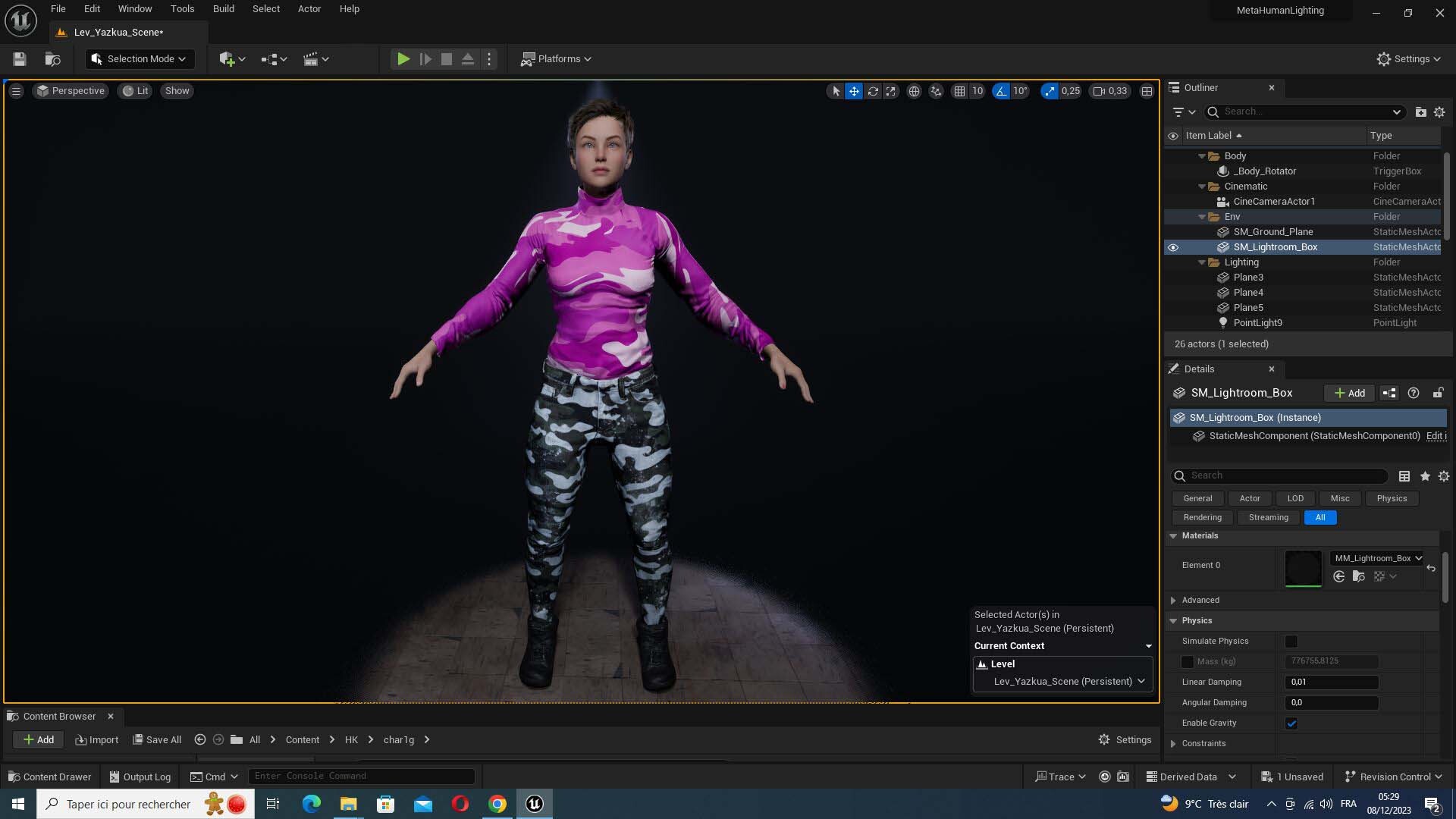Viewport: 1456px width, 819px height.
Task: Click the viewport layout maximize icon
Action: pyautogui.click(x=1147, y=91)
